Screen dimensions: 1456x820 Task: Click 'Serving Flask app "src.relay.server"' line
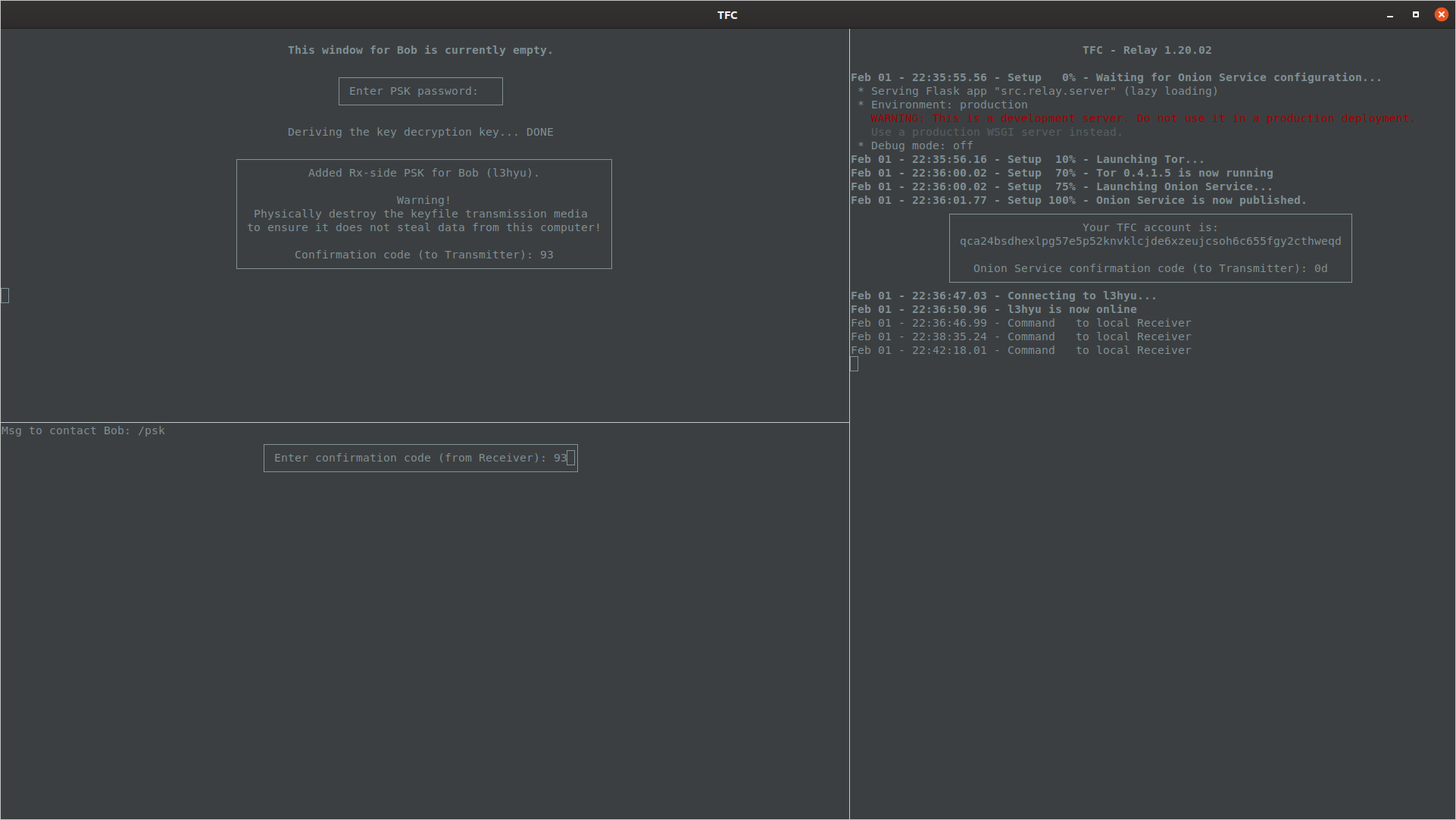click(1038, 91)
